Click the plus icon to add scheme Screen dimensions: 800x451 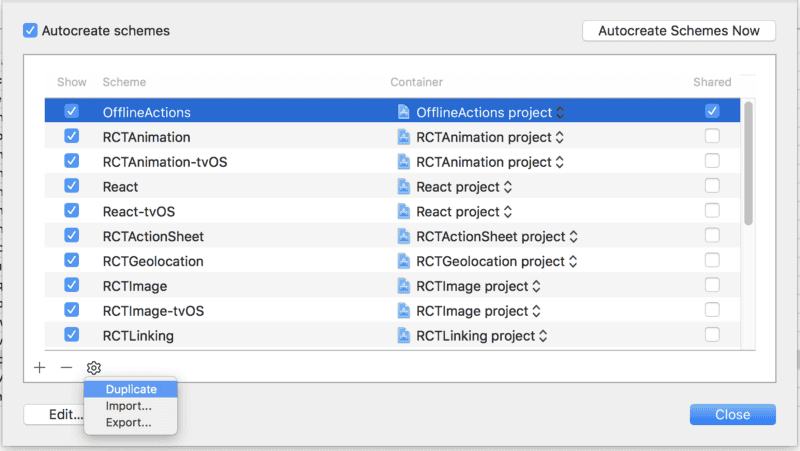click(40, 367)
